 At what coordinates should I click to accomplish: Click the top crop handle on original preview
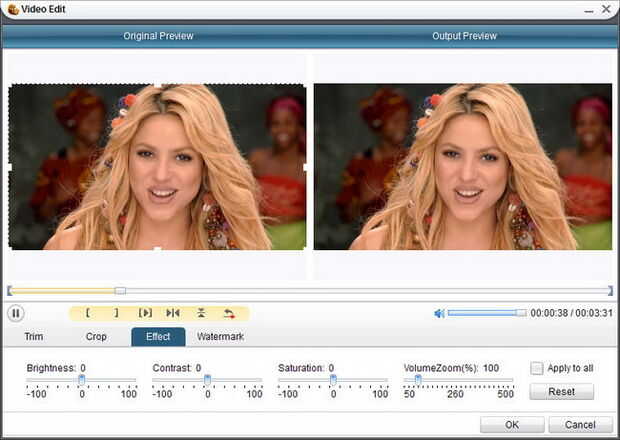pos(157,84)
